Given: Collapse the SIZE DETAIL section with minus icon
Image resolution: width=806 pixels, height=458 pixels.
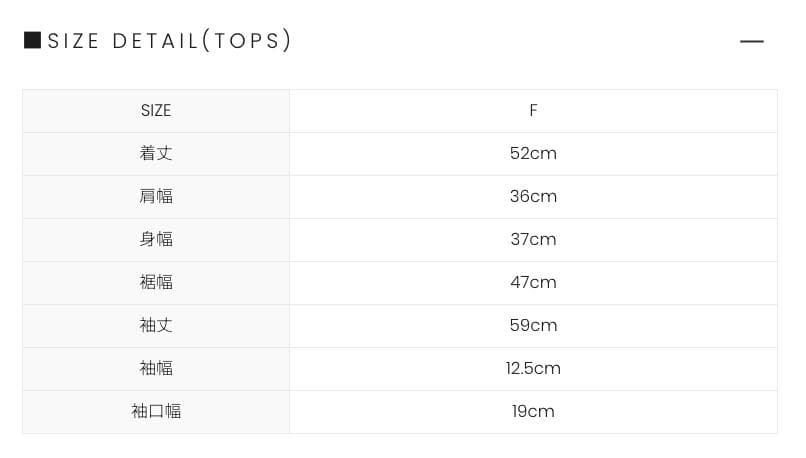Looking at the screenshot, I should coord(751,41).
